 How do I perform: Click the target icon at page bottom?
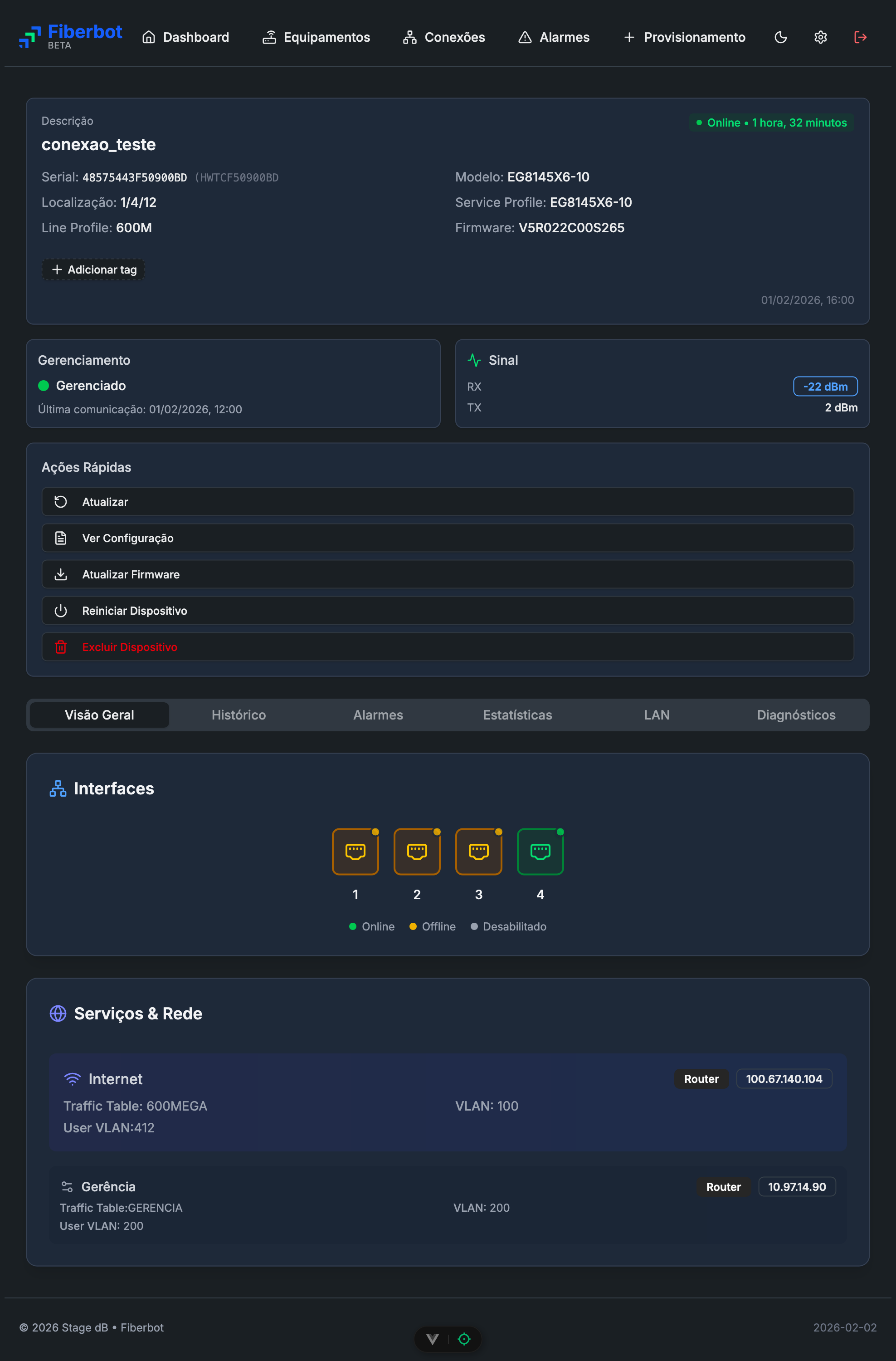[463, 1339]
